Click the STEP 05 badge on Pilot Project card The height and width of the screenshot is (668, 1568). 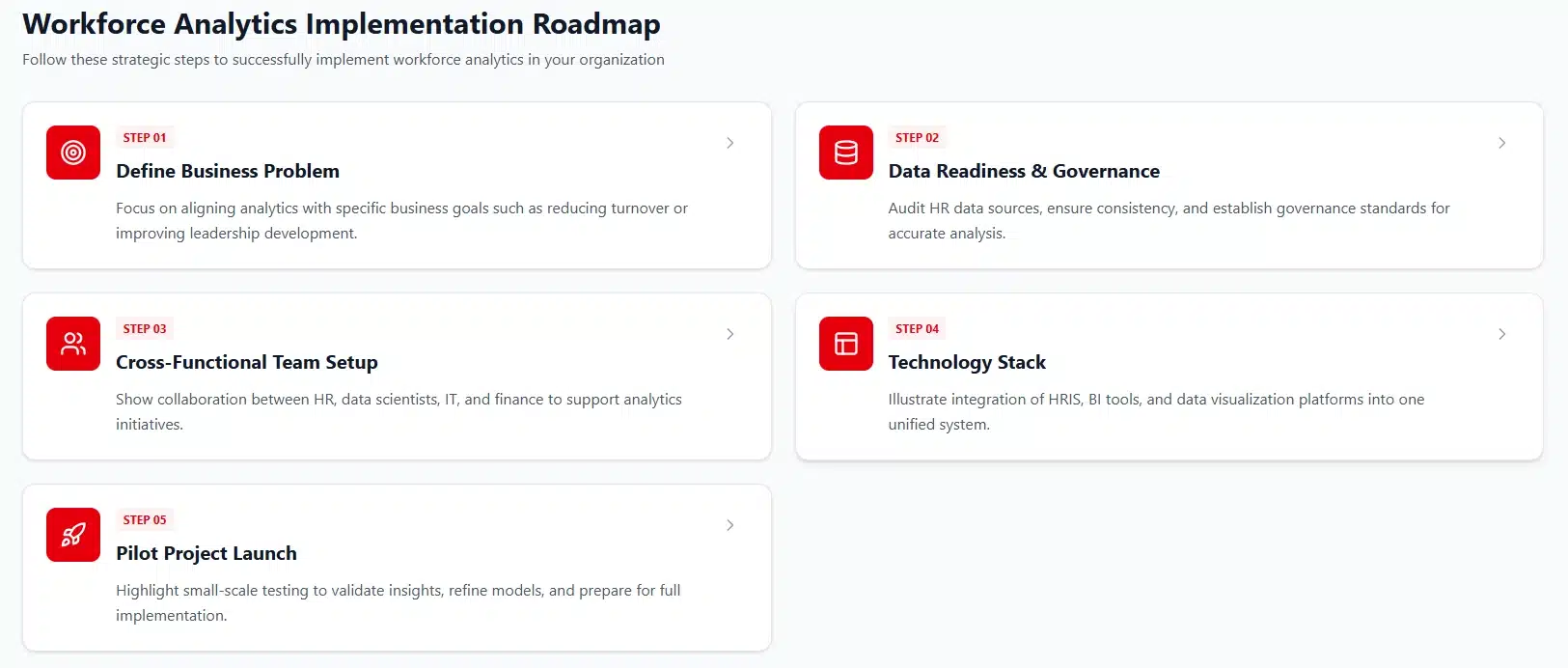(x=144, y=519)
